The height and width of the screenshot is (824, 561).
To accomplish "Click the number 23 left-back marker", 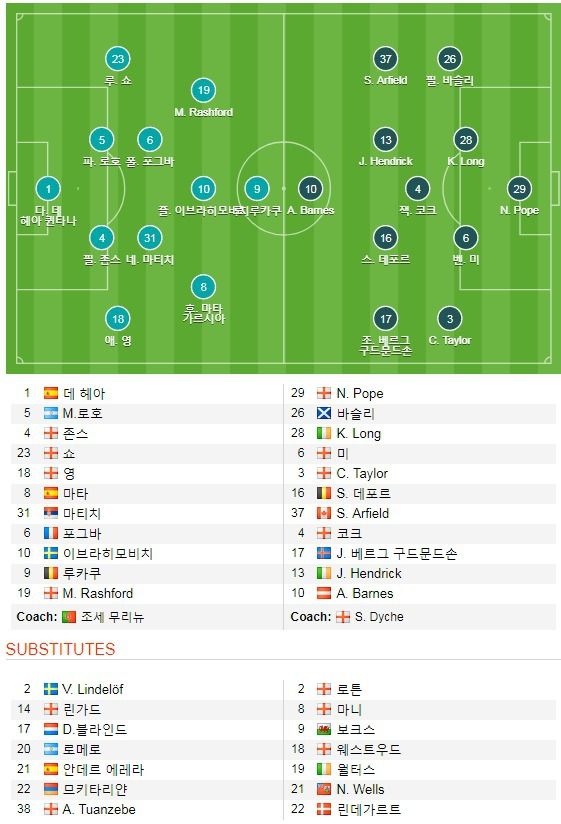I will pos(118,59).
